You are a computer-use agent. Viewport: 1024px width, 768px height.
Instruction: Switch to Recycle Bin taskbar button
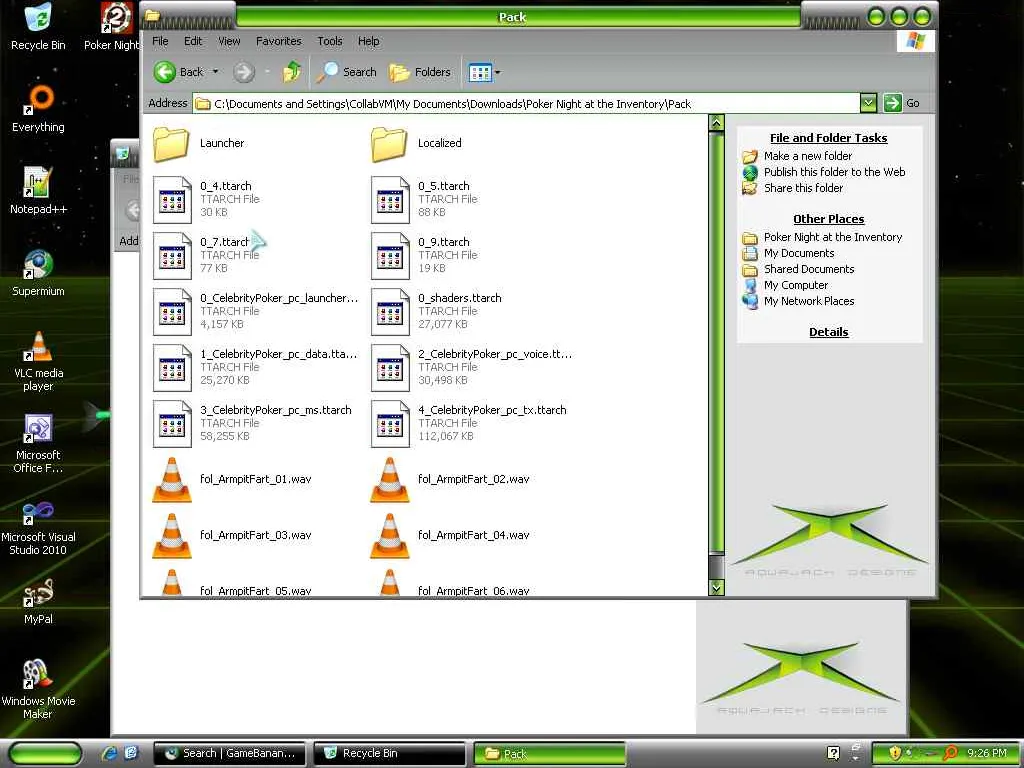coord(389,753)
